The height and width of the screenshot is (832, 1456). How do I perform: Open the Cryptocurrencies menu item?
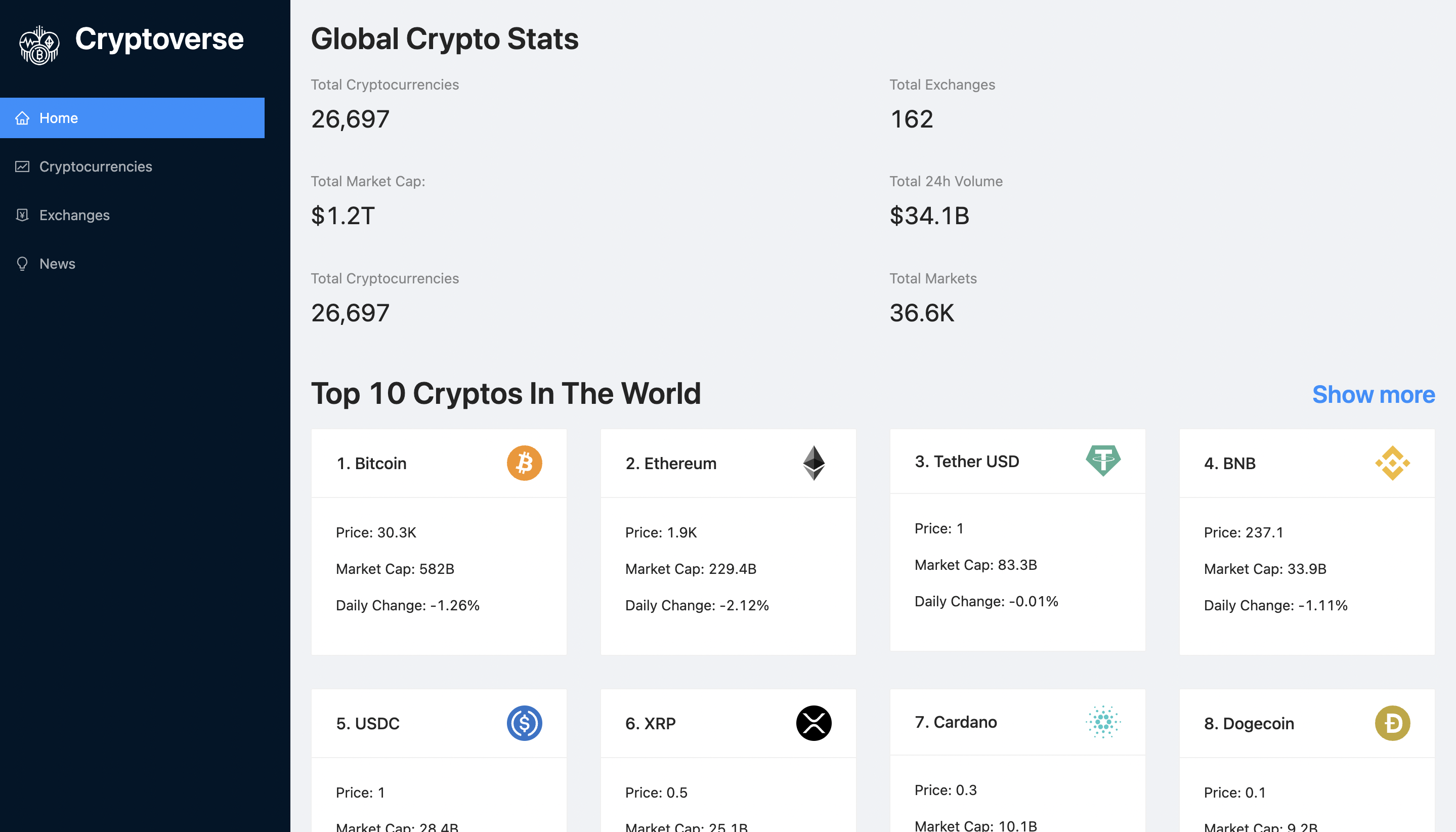tap(132, 167)
